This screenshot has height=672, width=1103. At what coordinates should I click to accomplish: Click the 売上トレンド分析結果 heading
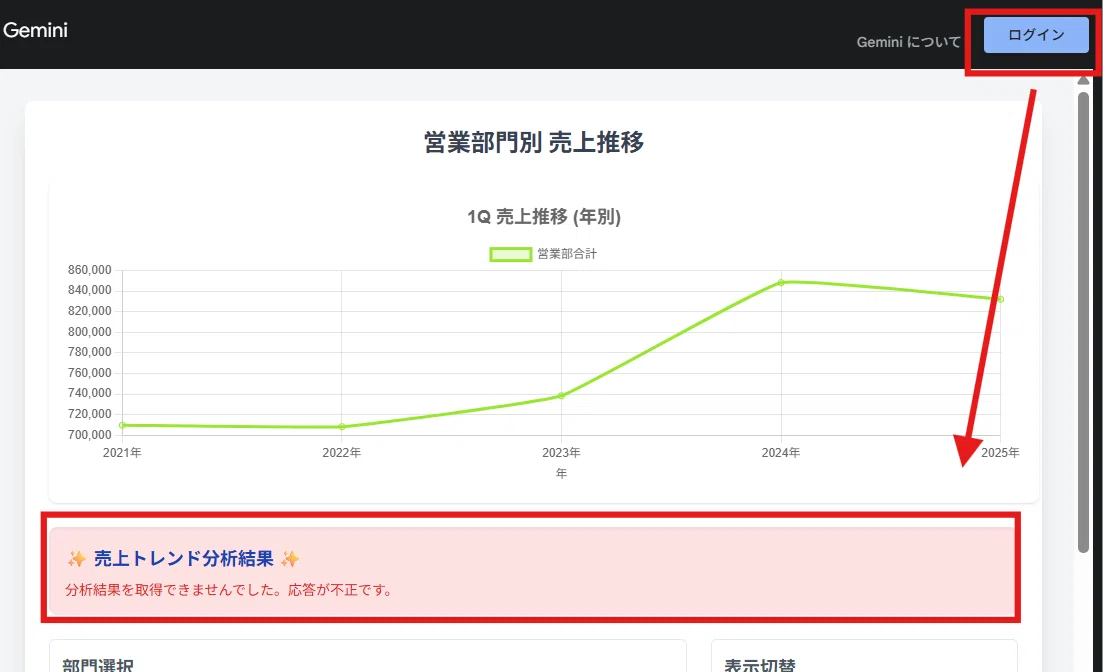click(184, 559)
